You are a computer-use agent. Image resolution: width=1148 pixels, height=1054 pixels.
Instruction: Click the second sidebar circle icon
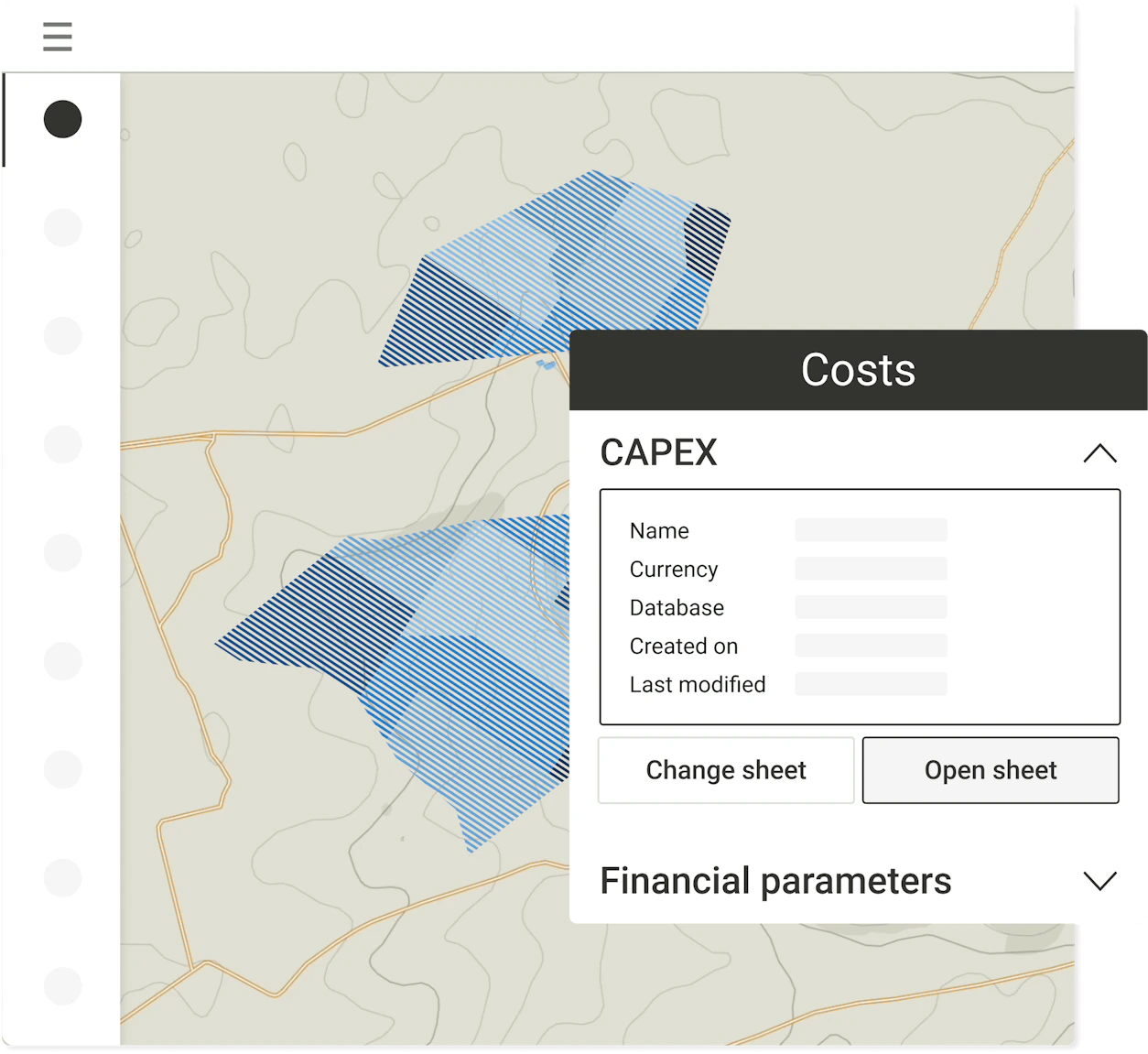[x=63, y=227]
